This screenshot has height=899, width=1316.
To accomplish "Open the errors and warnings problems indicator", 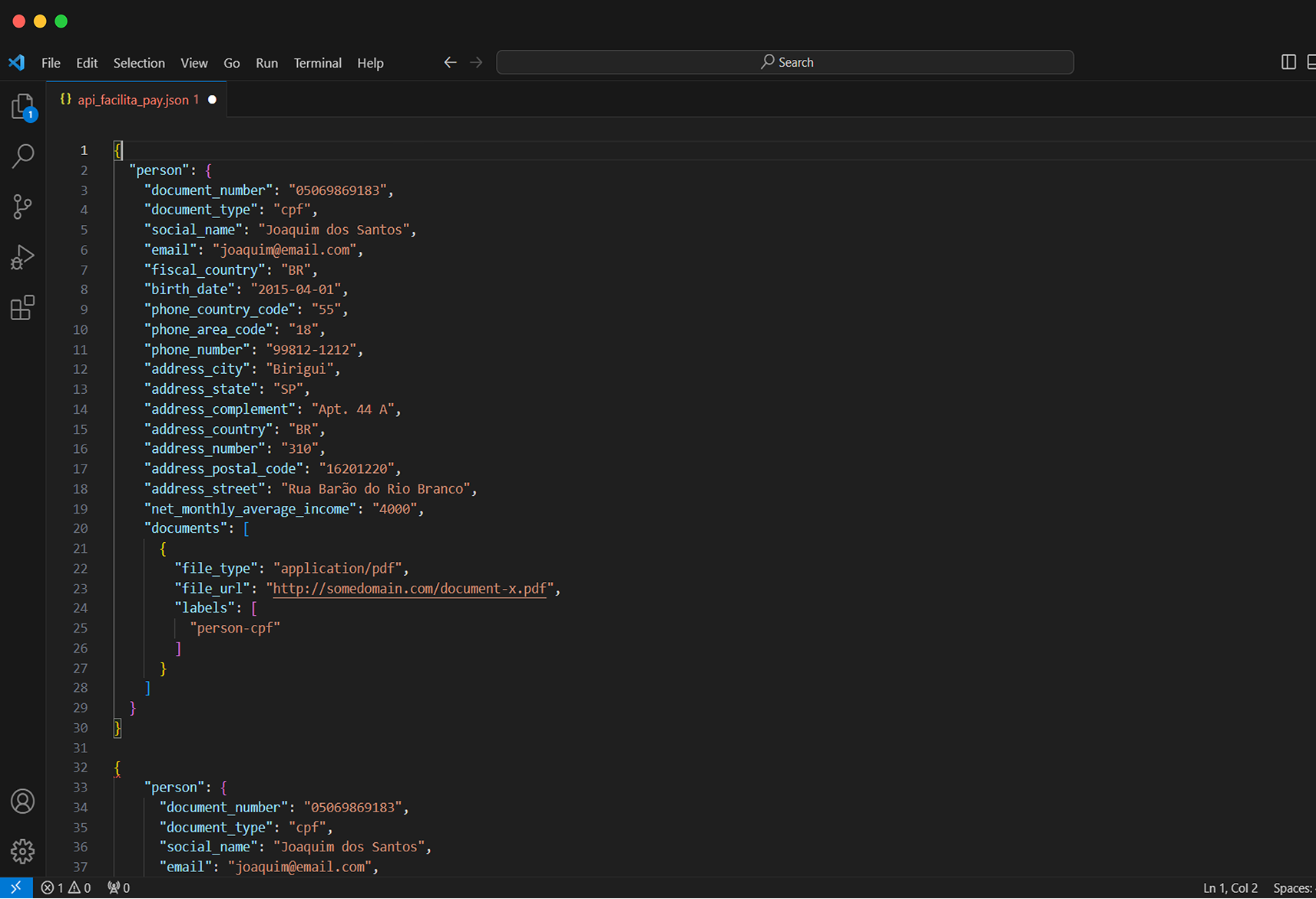I will [66, 887].
